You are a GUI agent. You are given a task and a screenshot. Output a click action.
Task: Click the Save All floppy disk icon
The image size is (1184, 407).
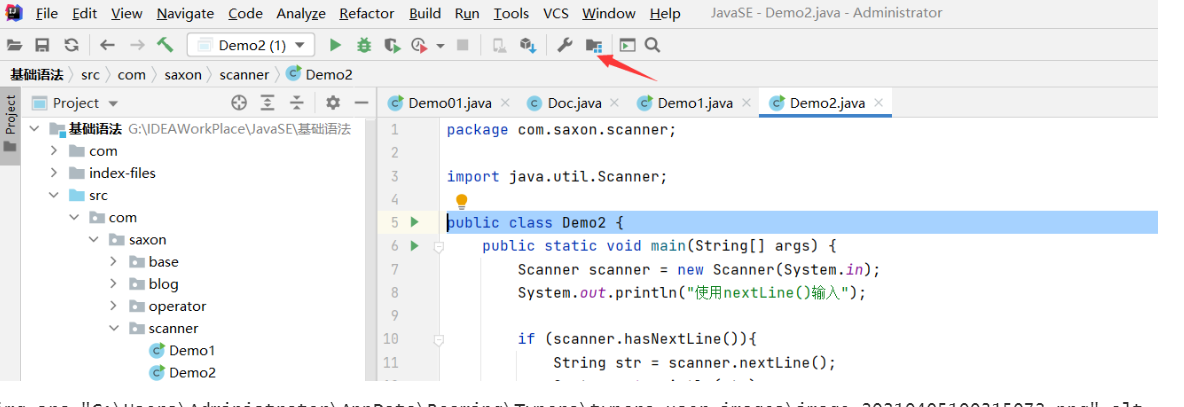(x=42, y=45)
